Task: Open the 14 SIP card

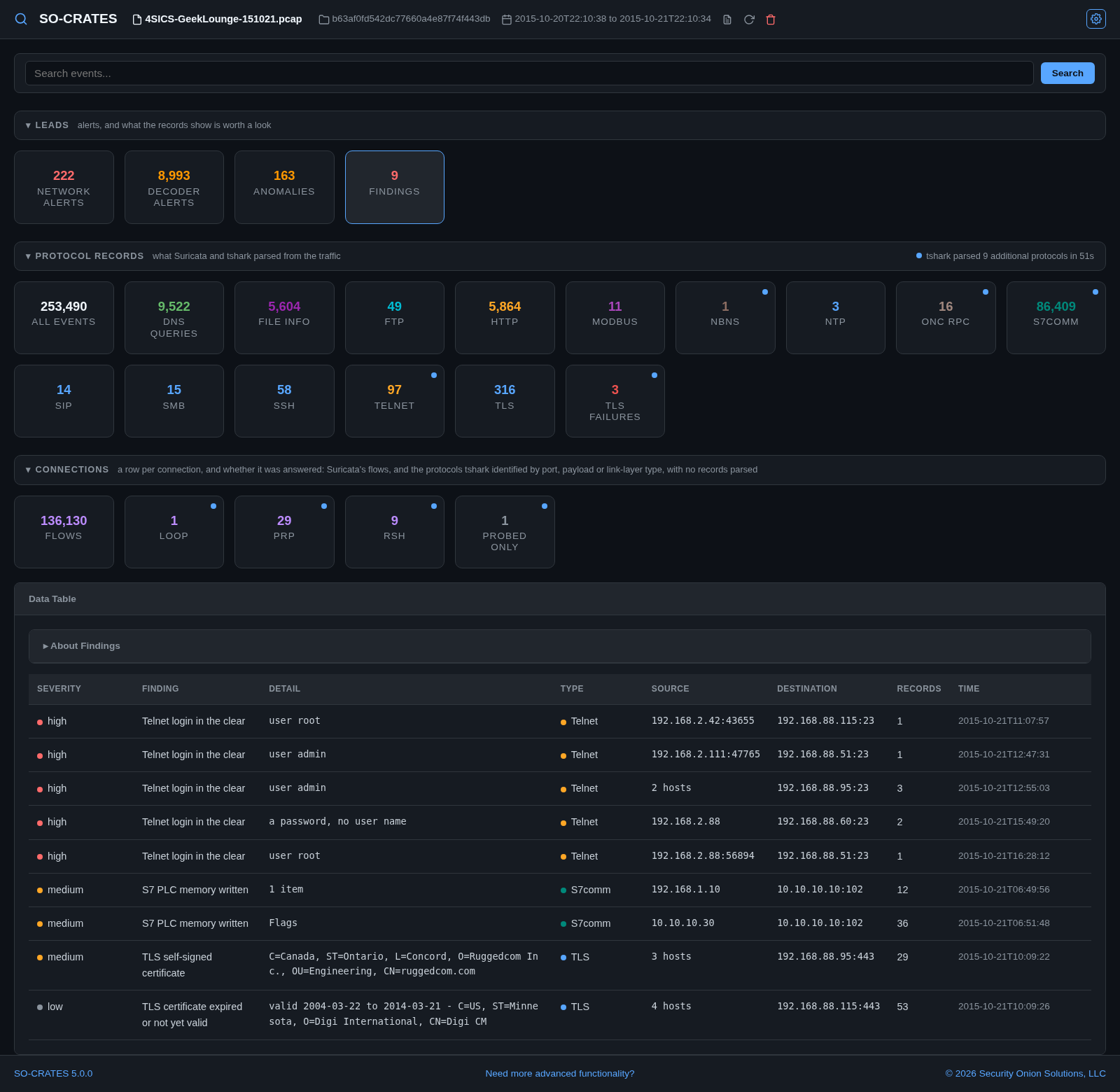Action: coord(64,401)
